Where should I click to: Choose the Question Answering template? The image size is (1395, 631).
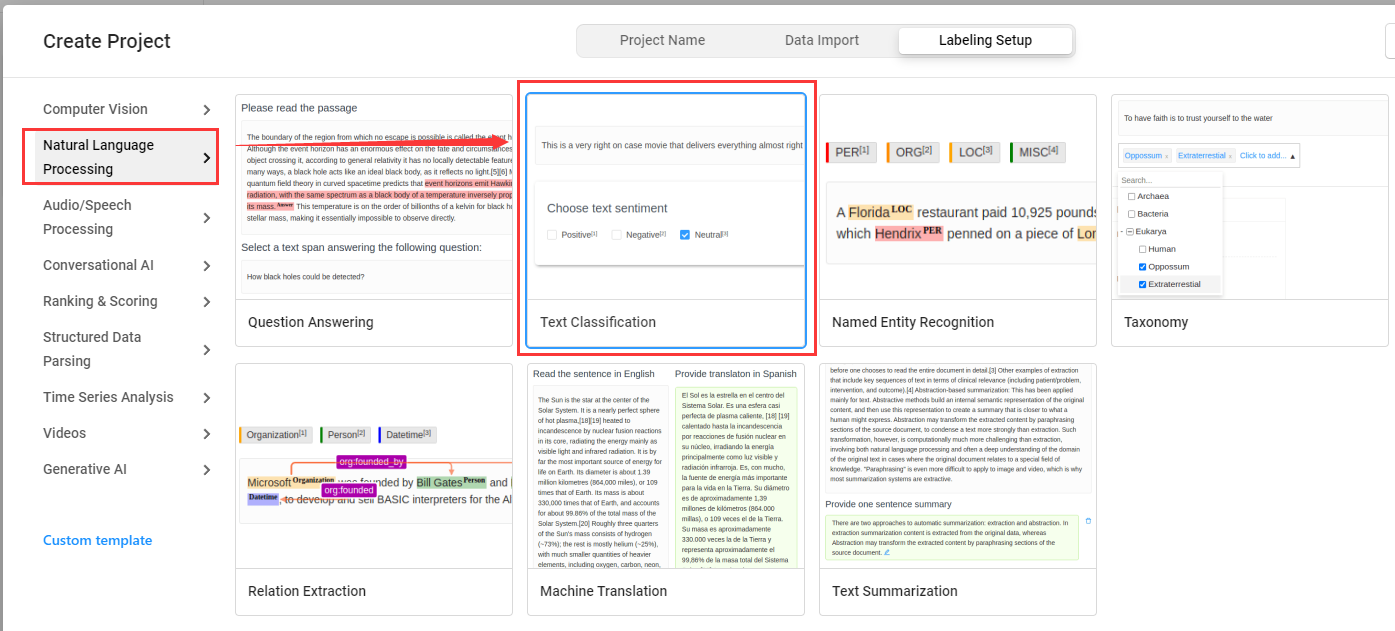point(374,220)
